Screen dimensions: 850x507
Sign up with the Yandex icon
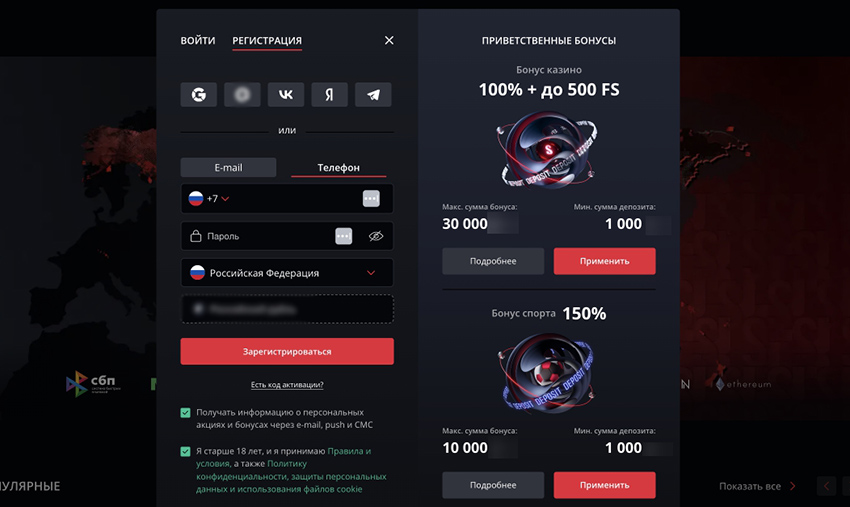(329, 95)
